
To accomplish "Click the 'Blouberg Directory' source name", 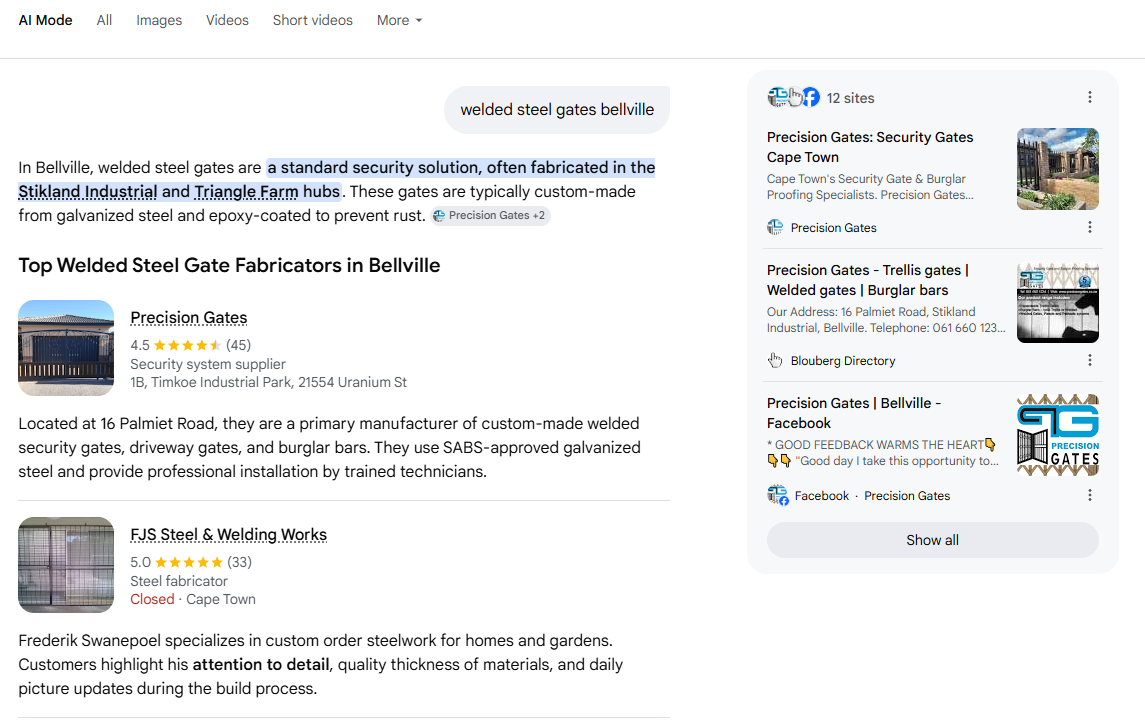I will click(843, 361).
